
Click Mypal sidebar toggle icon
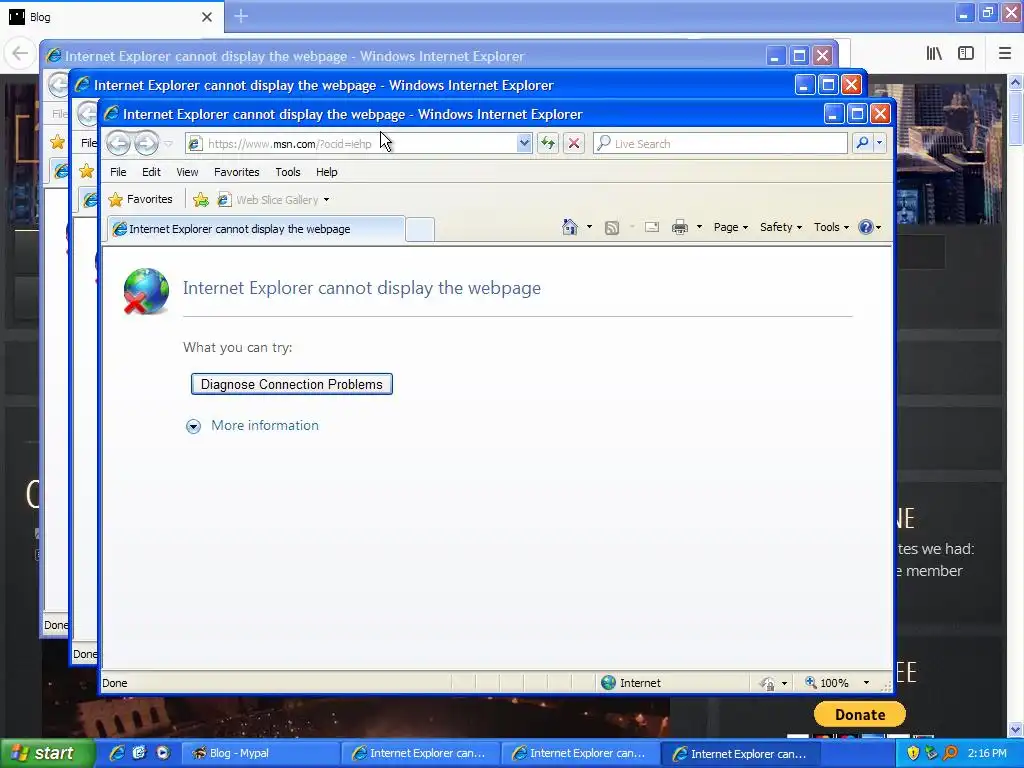click(x=966, y=54)
